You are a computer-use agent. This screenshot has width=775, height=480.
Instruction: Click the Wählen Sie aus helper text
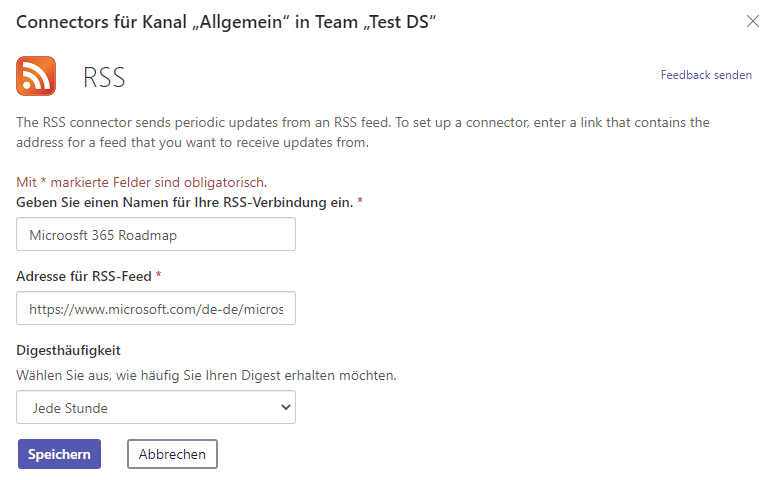coord(206,376)
